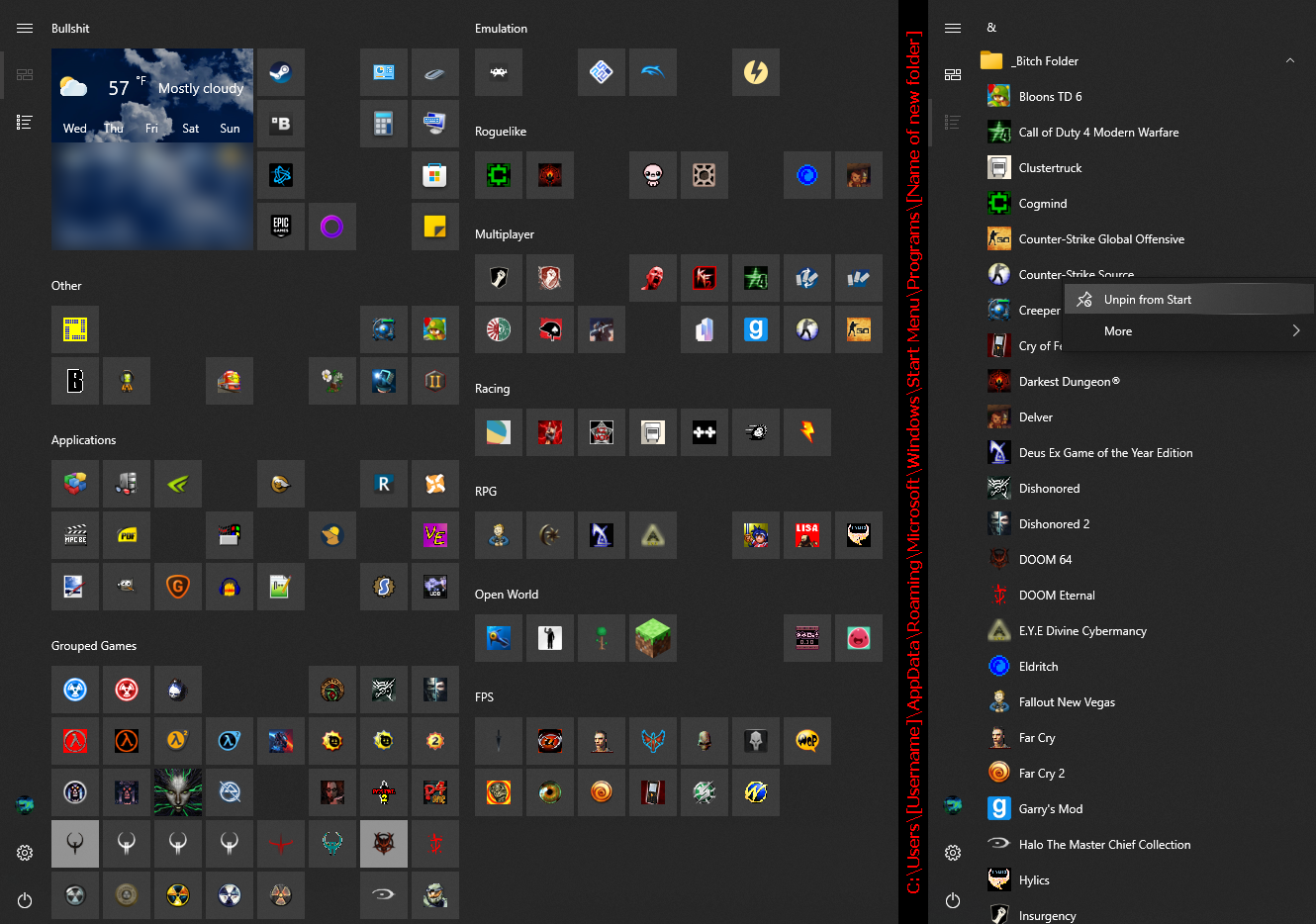This screenshot has height=924, width=1316.
Task: Open the yellow PDF tile under Applications
Action: tap(127, 535)
